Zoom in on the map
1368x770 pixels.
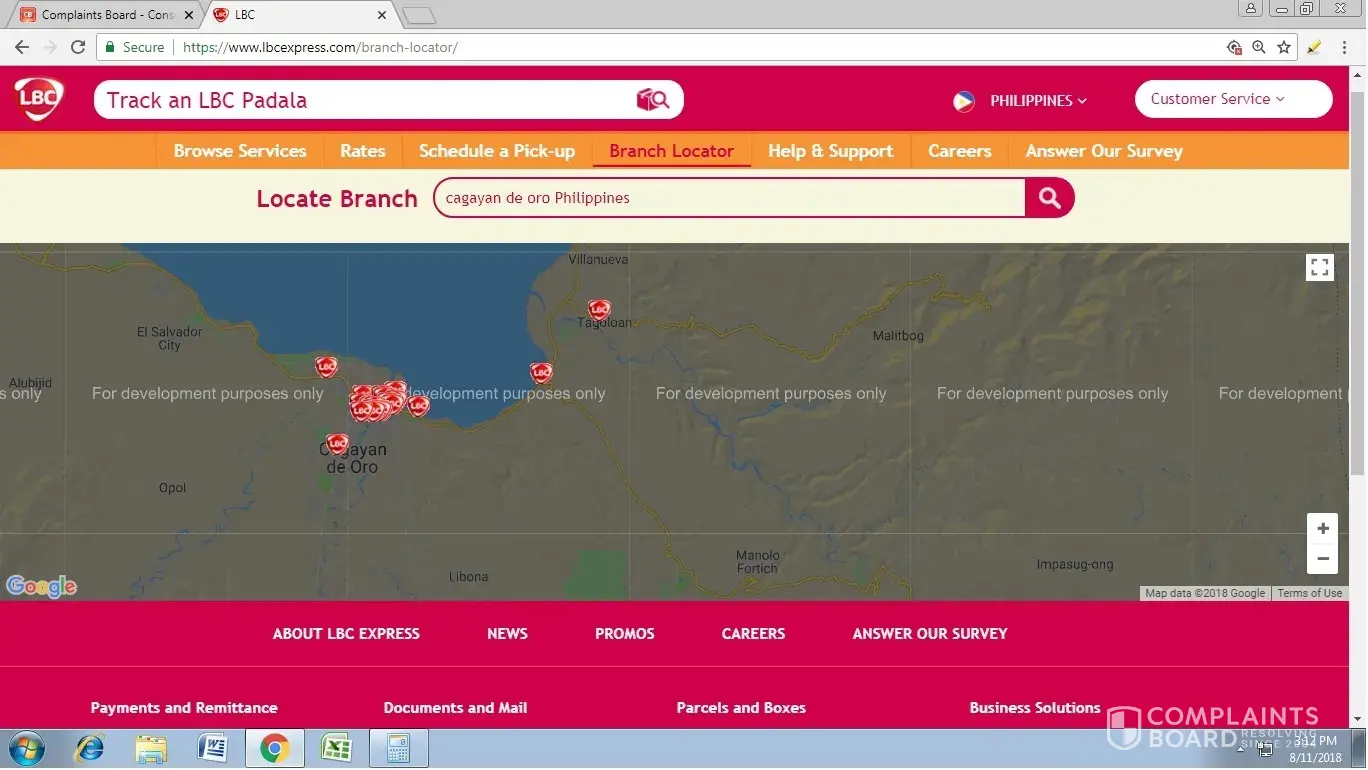pyautogui.click(x=1322, y=529)
